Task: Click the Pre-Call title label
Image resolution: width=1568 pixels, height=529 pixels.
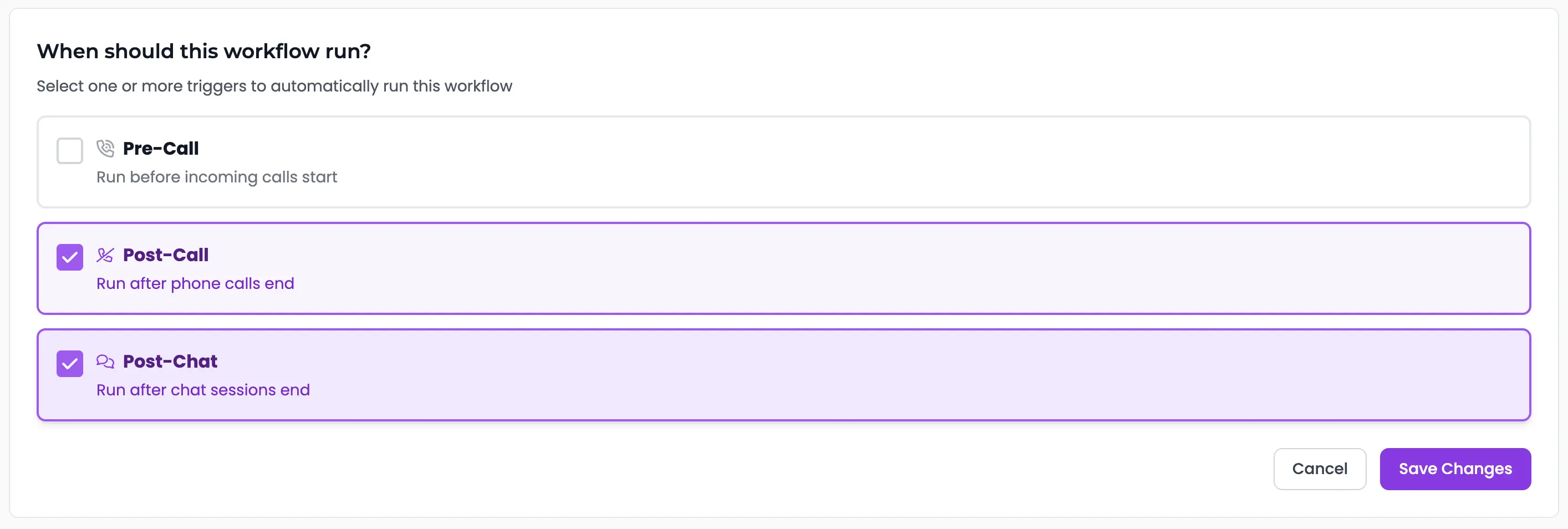Action: [161, 148]
